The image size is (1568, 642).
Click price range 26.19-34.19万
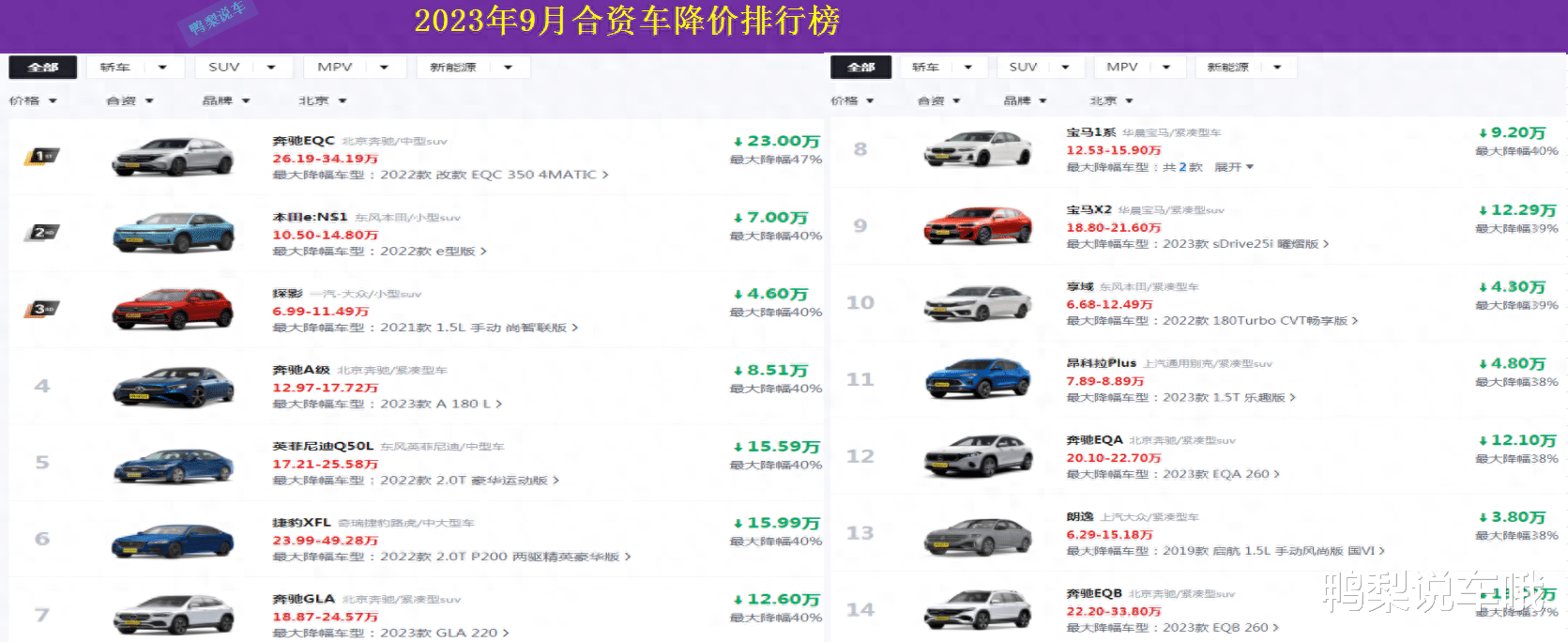tap(325, 159)
